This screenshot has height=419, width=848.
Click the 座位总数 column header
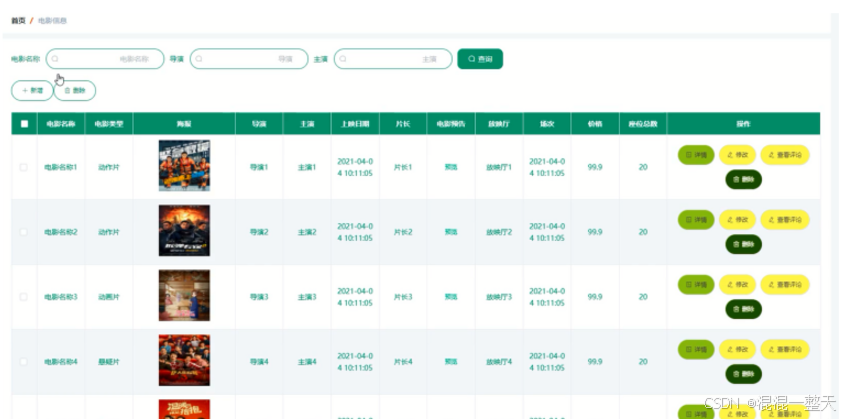[643, 124]
